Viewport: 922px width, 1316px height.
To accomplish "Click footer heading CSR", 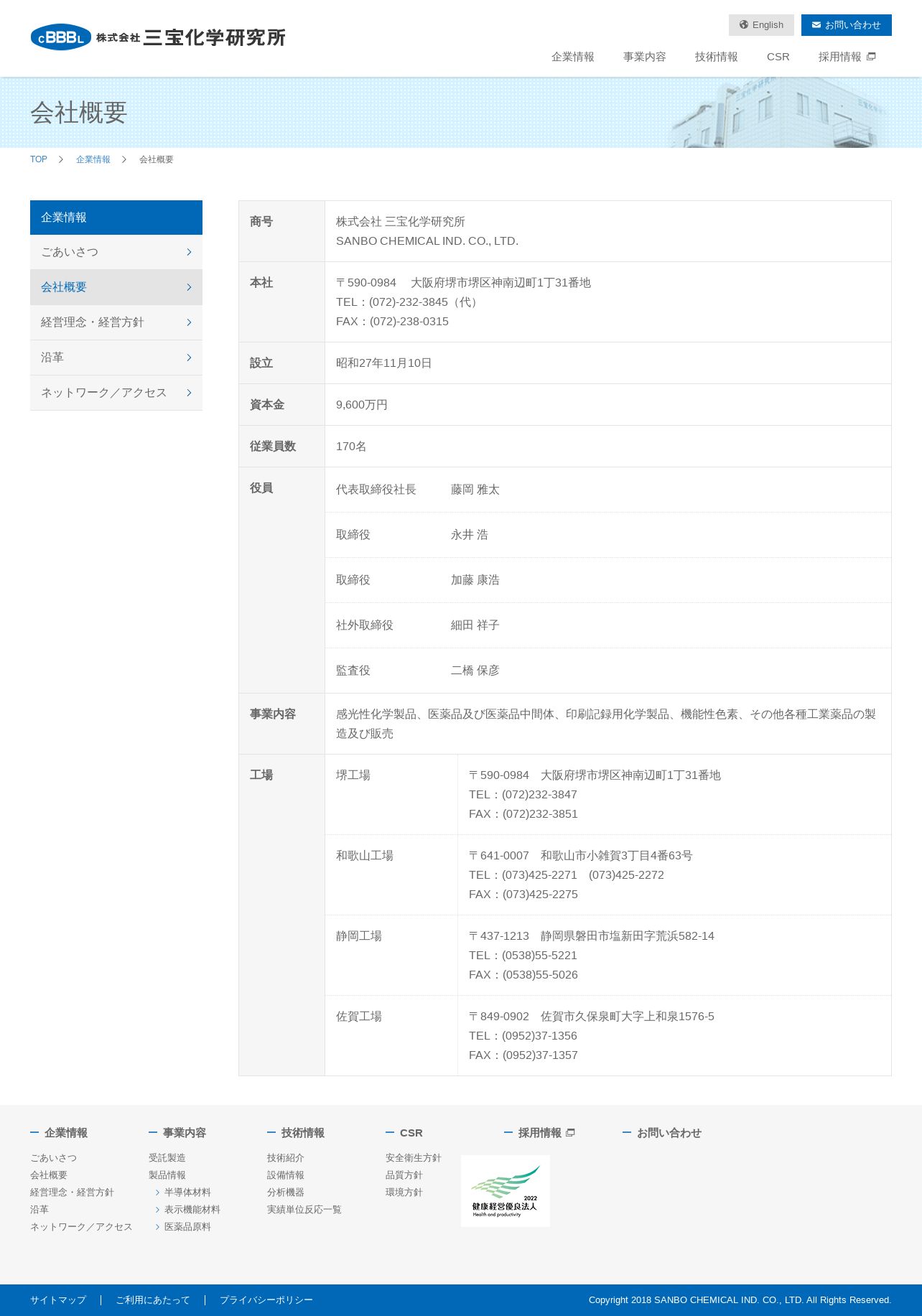I will pyautogui.click(x=411, y=1133).
